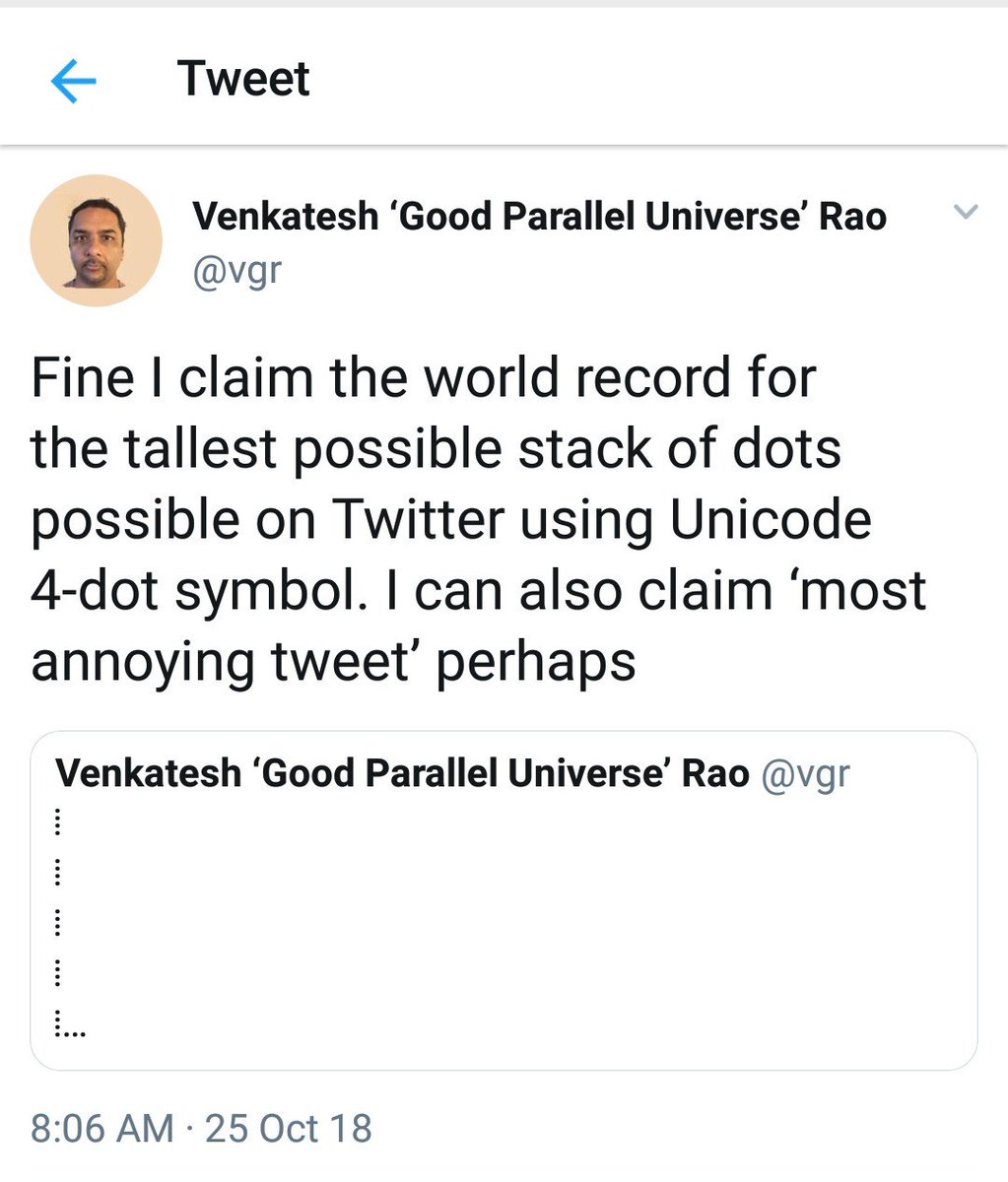Open the tweet options chevron menu
The image size is (1008, 1182).
pyautogui.click(x=967, y=211)
